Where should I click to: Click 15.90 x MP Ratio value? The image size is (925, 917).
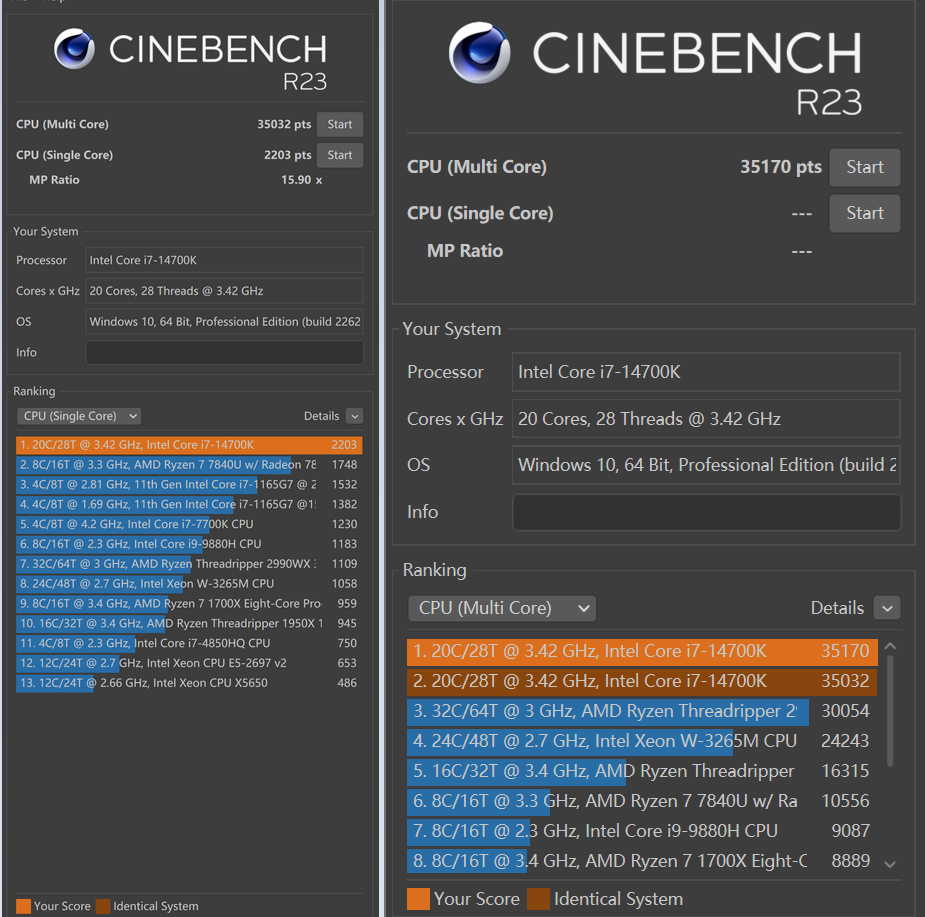point(301,180)
